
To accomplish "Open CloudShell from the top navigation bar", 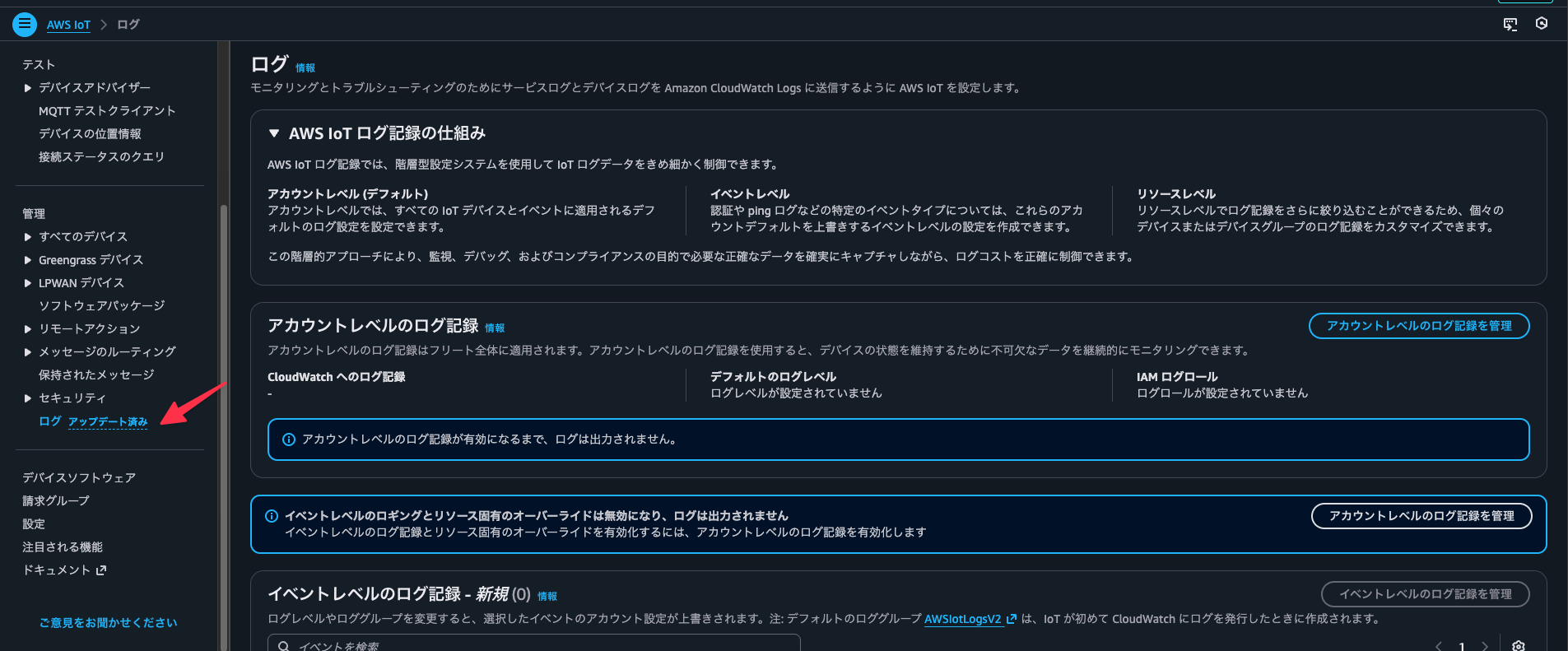I will tap(1510, 25).
